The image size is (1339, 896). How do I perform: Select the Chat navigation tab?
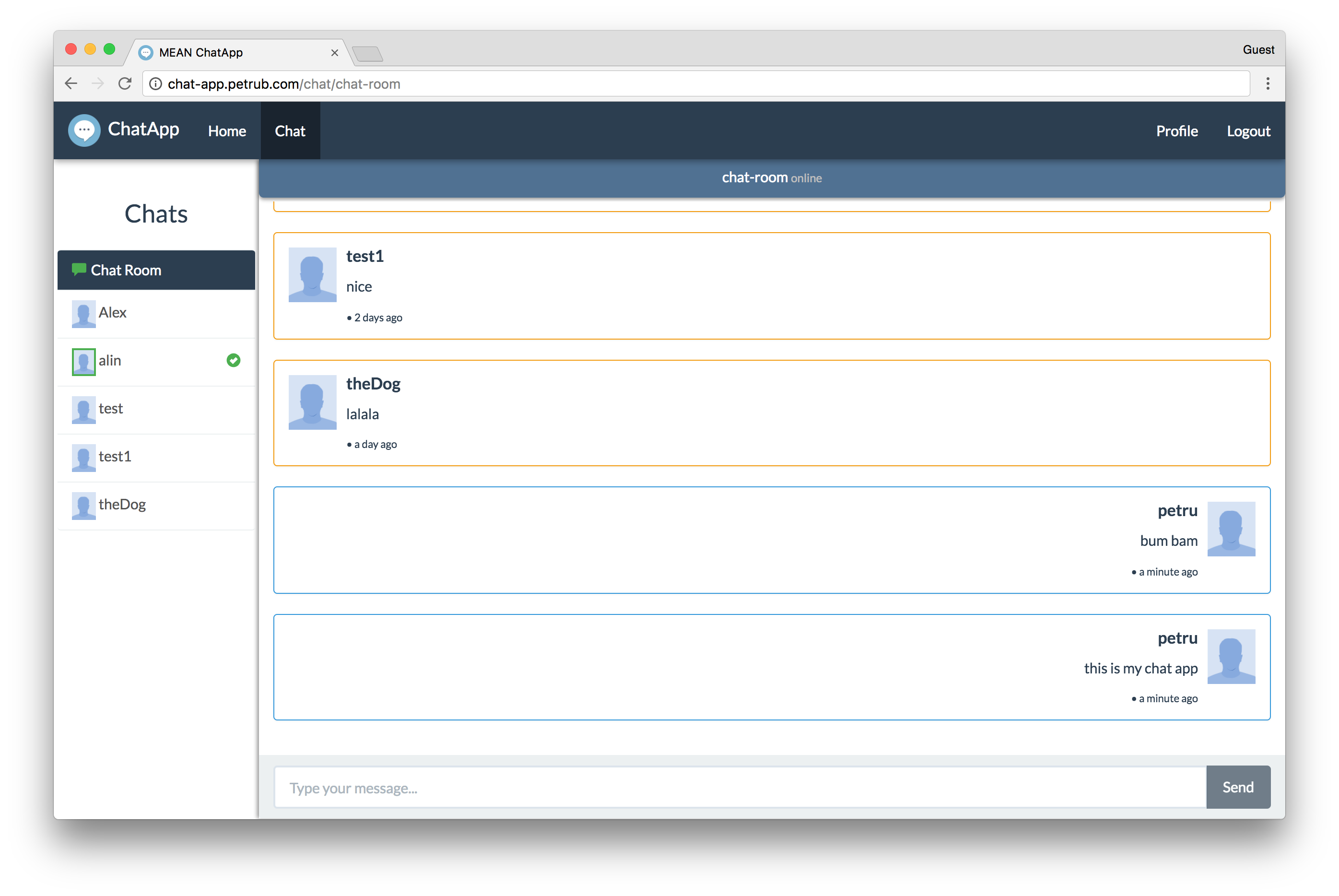(290, 131)
